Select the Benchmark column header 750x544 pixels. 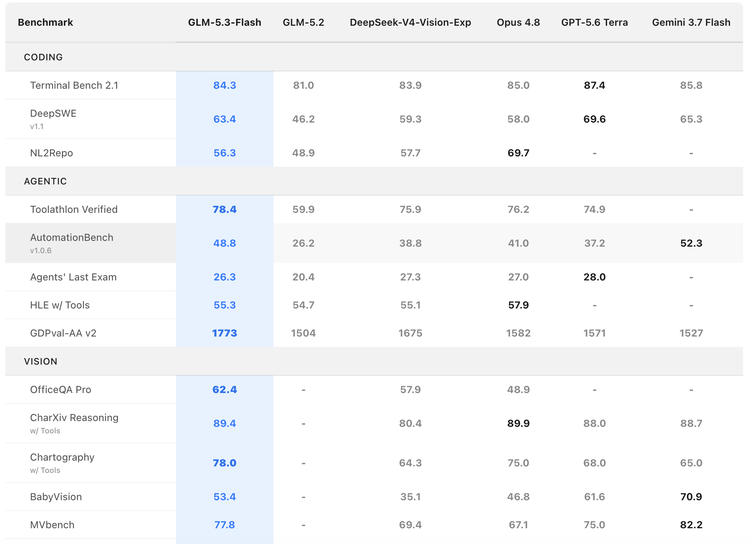click(x=45, y=22)
